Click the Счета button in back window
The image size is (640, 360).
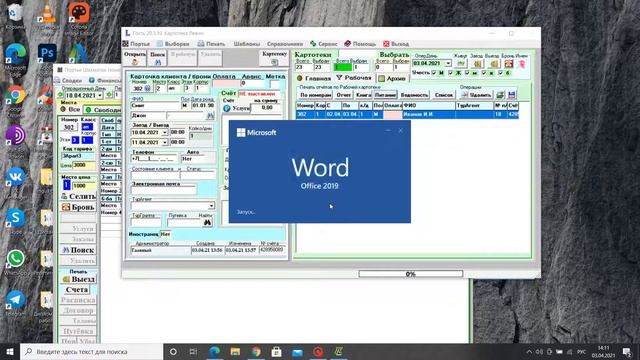[x=77, y=289]
